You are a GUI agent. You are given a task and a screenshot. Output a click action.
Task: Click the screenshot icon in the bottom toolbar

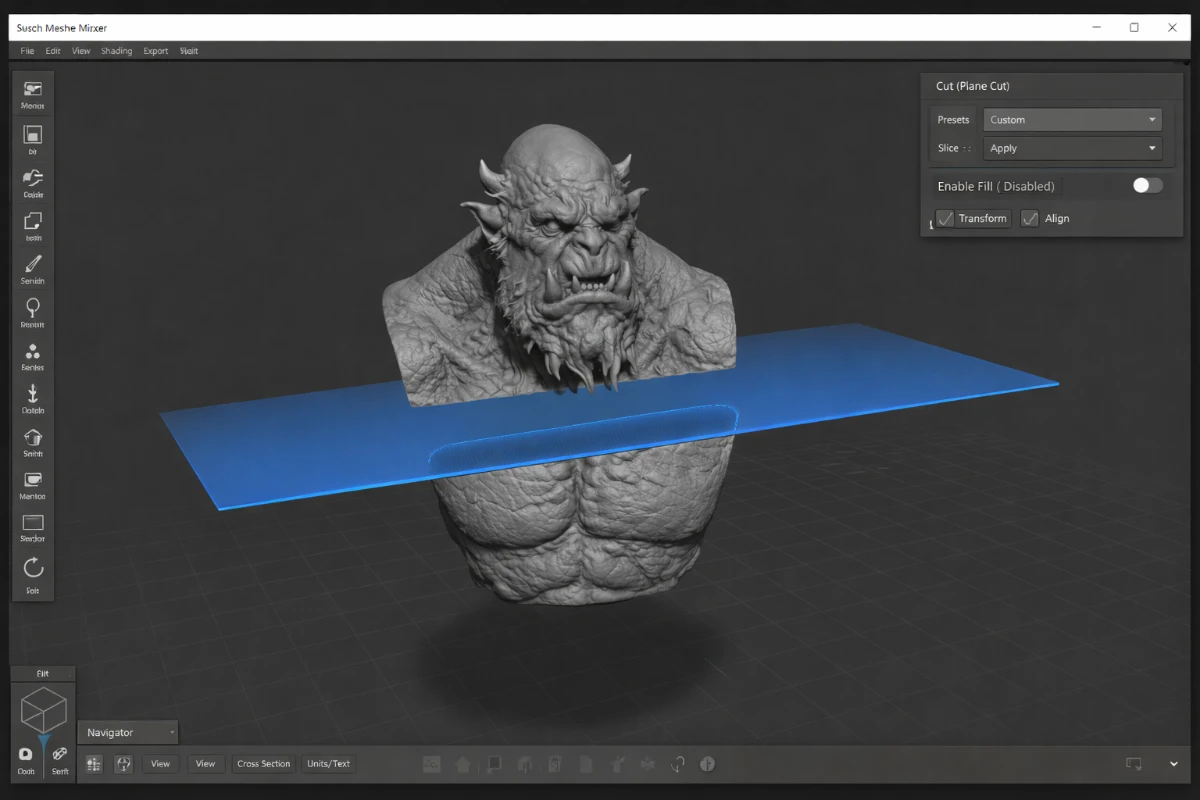point(431,763)
